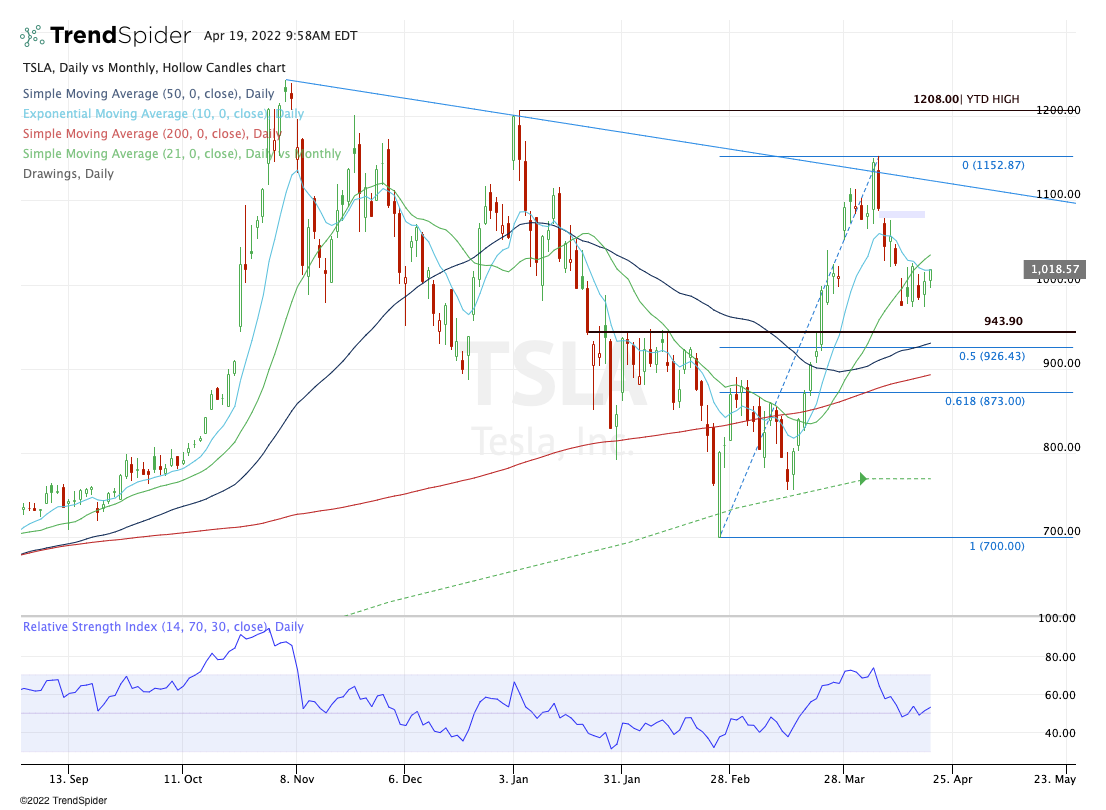Viewport: 1106px width, 810px height.
Task: Click the RSI '80.00' axis label
Action: (1060, 657)
